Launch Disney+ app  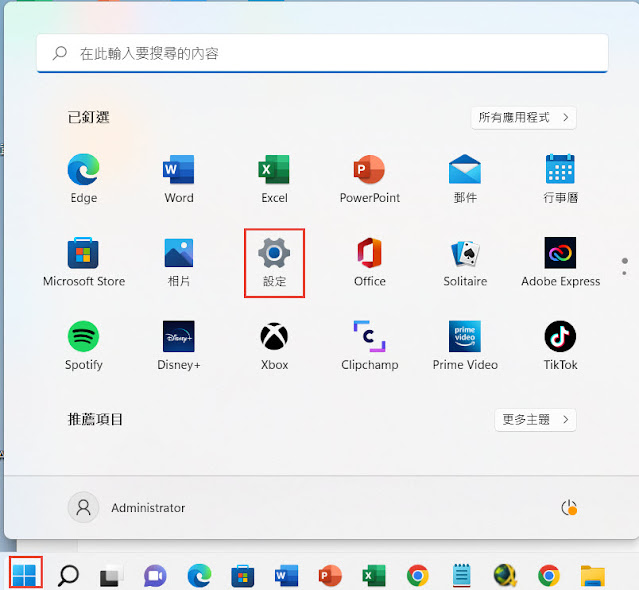click(x=179, y=346)
